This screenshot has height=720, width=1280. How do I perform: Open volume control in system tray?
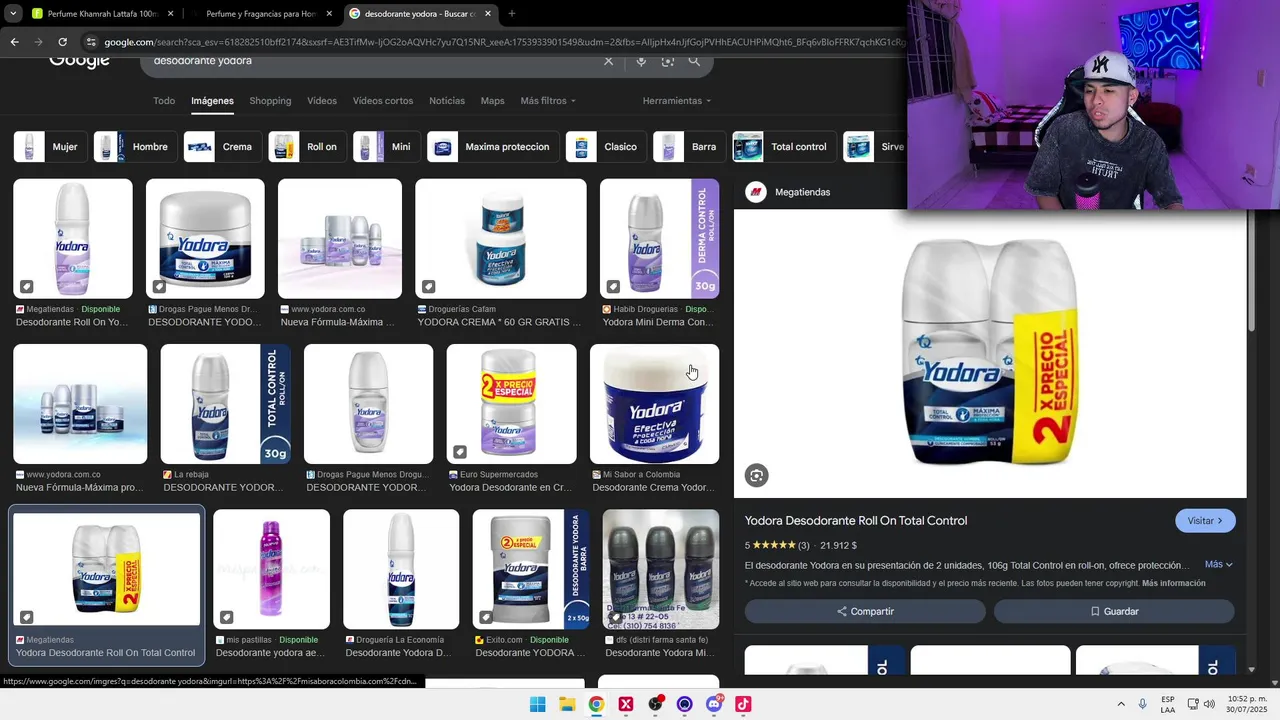point(1209,704)
